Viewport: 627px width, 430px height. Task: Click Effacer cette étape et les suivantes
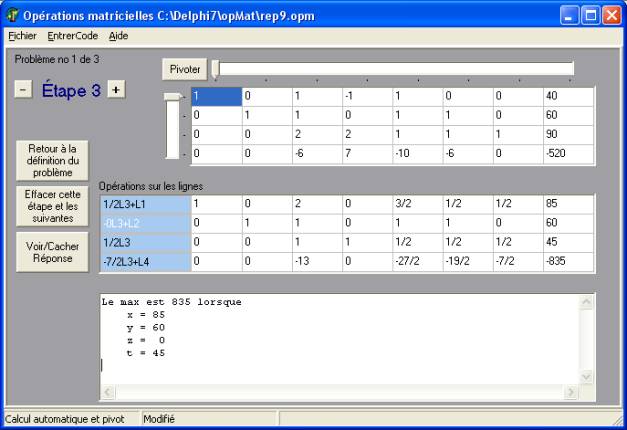(52, 206)
